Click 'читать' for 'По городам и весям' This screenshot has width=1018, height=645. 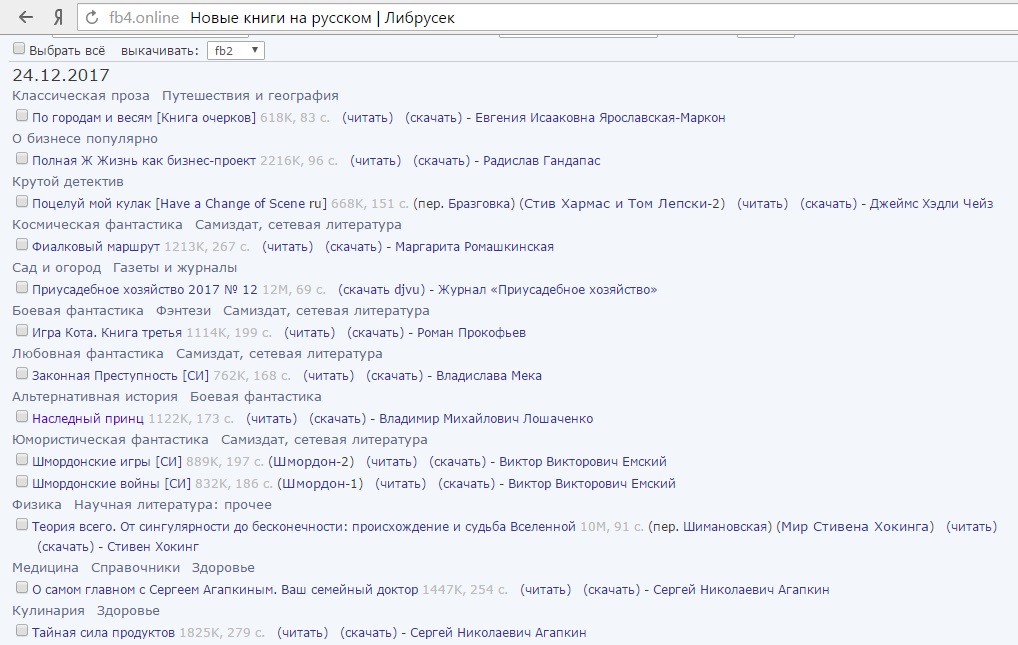(x=367, y=118)
